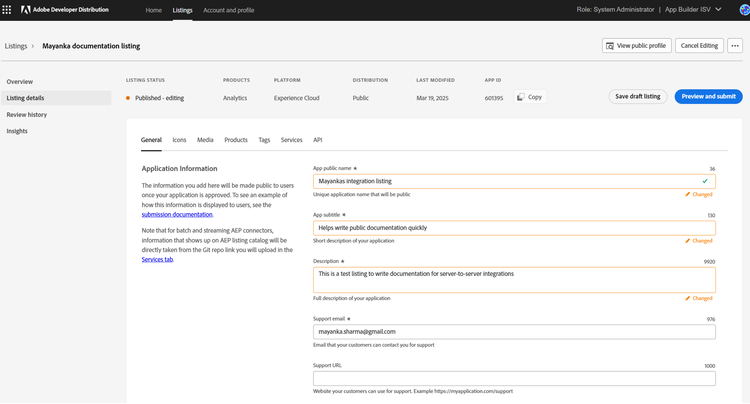Click the Copy App ID button
750x404 pixels.
530,97
